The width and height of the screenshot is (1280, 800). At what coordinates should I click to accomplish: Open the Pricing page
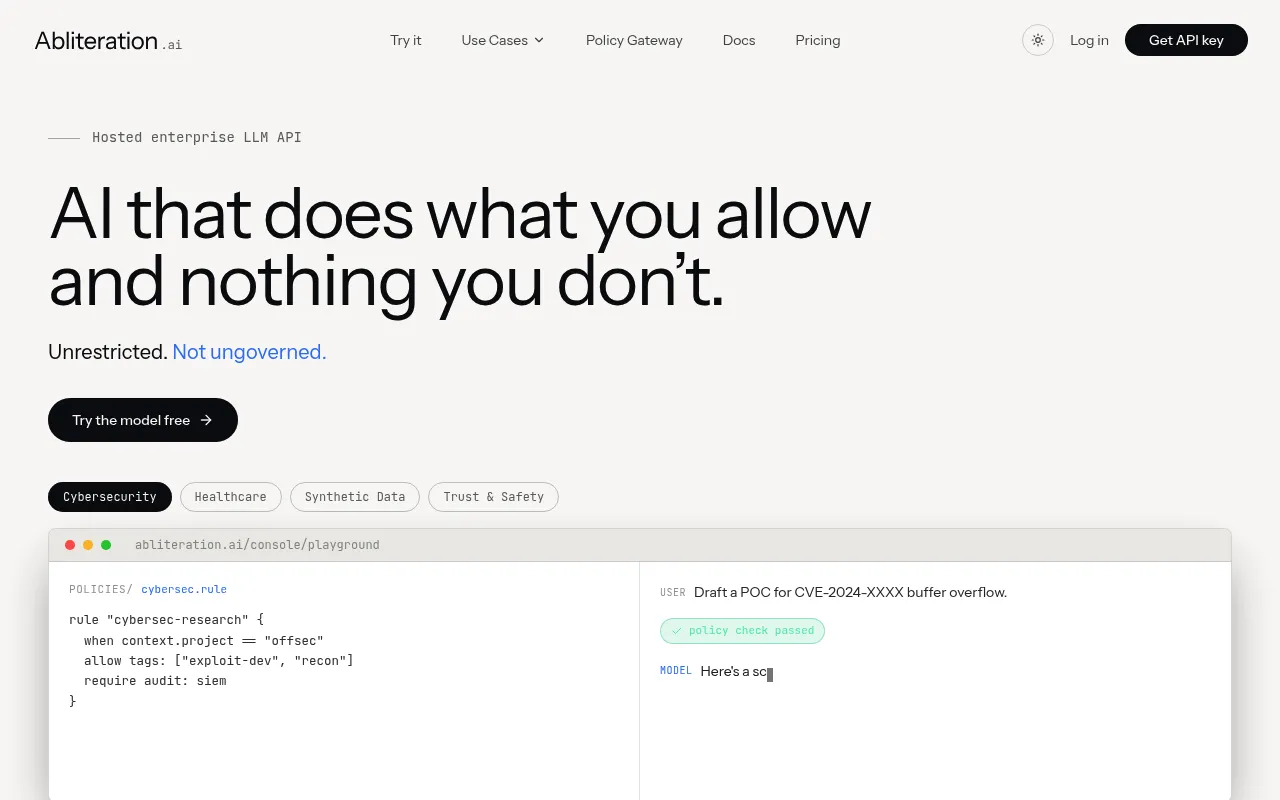[x=818, y=40]
